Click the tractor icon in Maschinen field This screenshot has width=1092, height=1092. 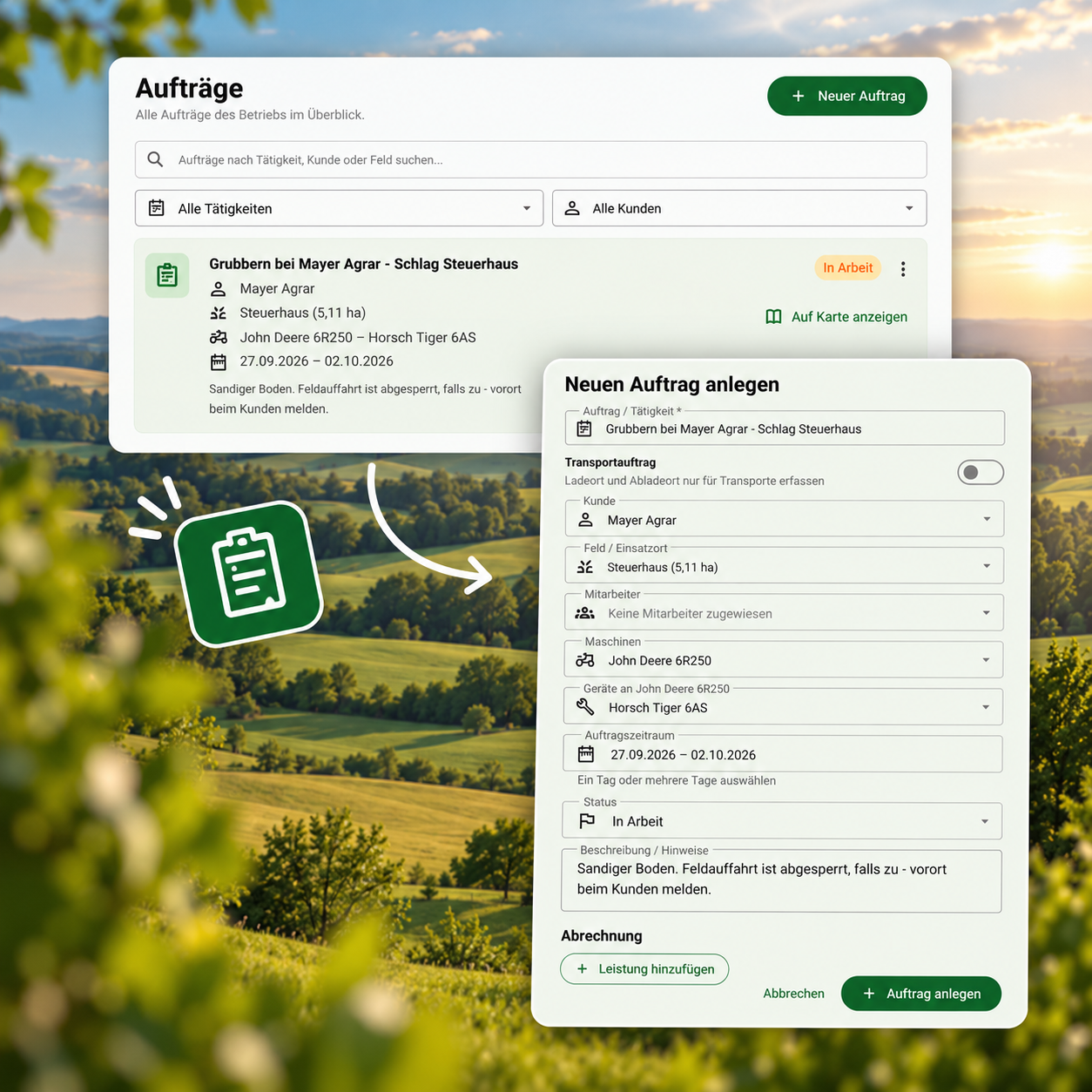pos(585,660)
